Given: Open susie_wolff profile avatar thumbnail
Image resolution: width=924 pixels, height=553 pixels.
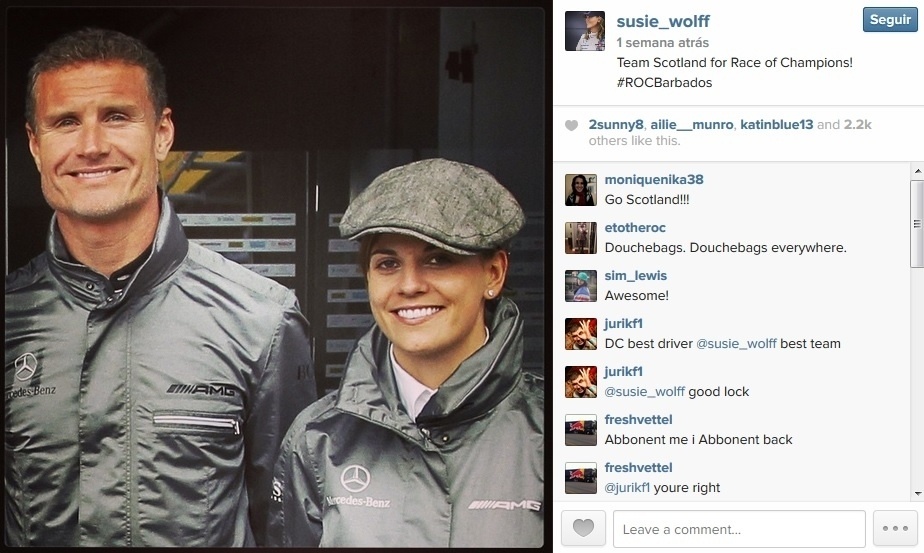Looking at the screenshot, I should (x=585, y=31).
